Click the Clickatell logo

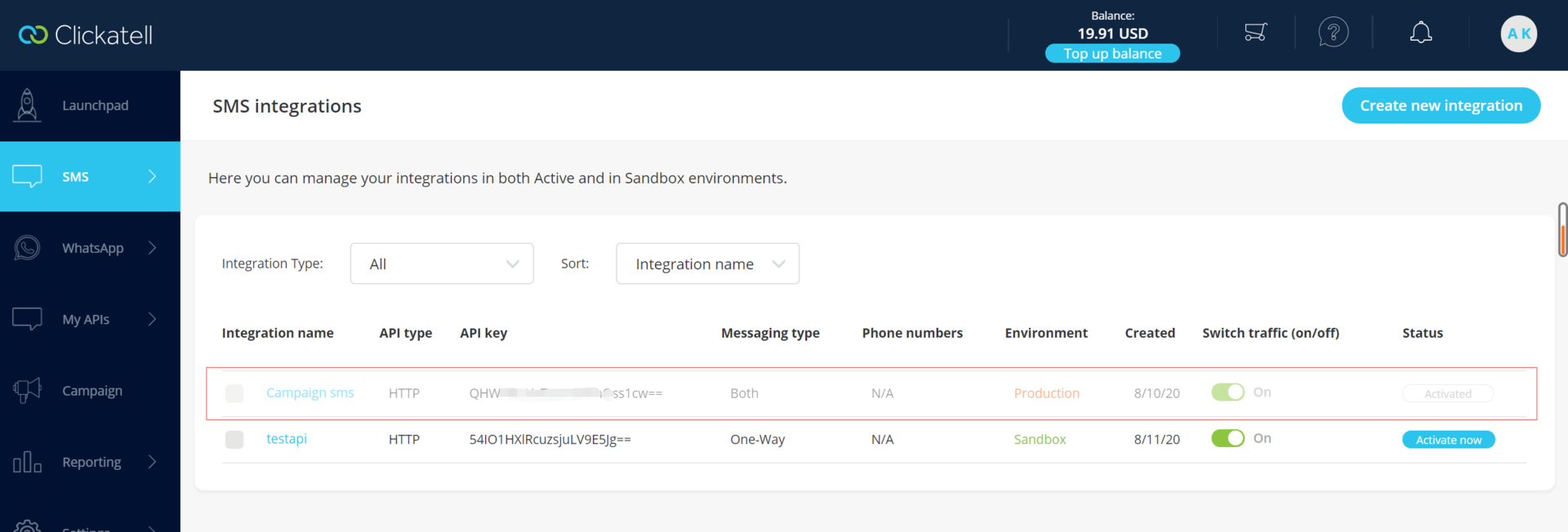pyautogui.click(x=86, y=35)
